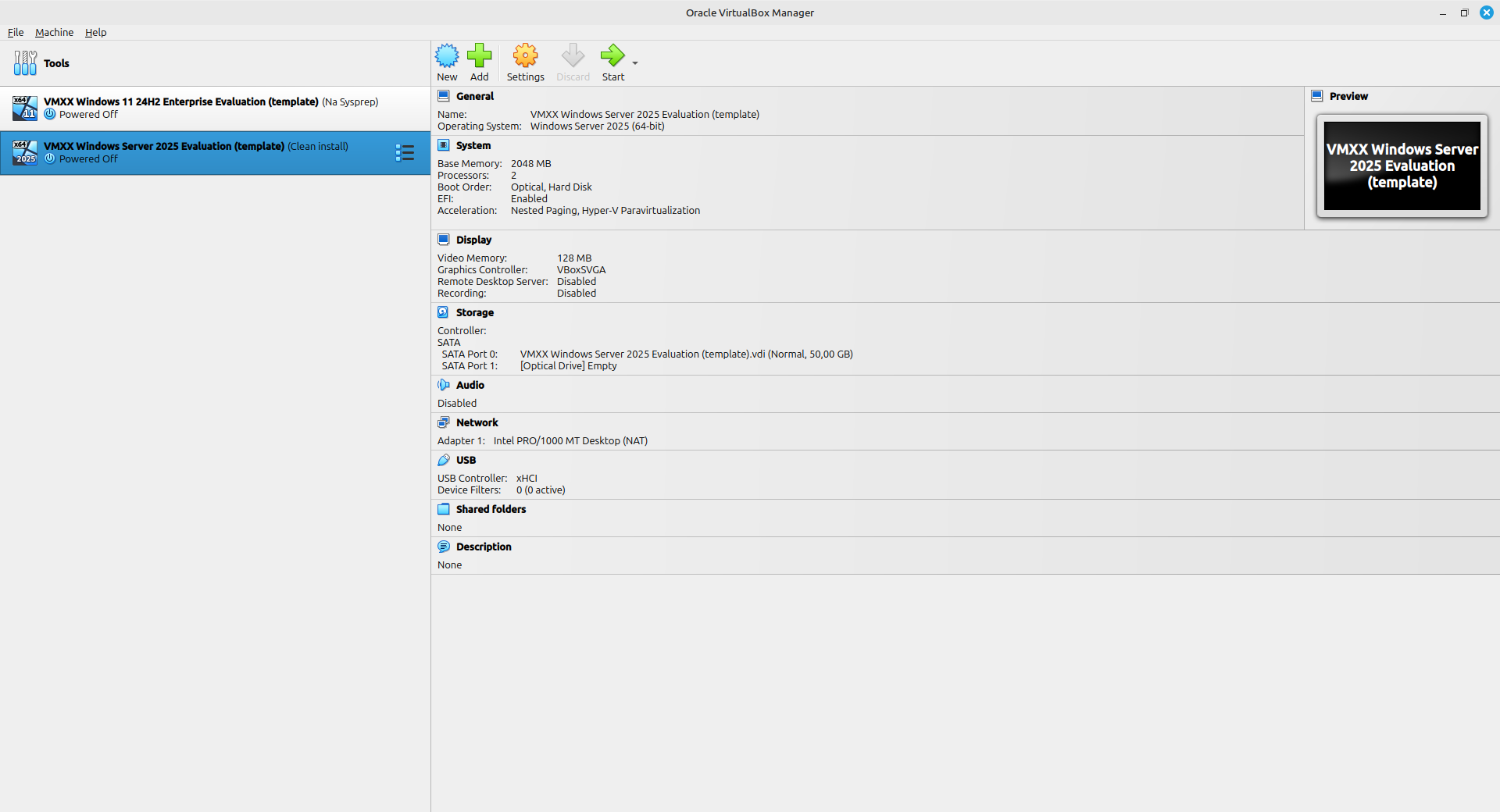Open the selected VM's list menu icon
Image resolution: width=1500 pixels, height=812 pixels.
405,153
